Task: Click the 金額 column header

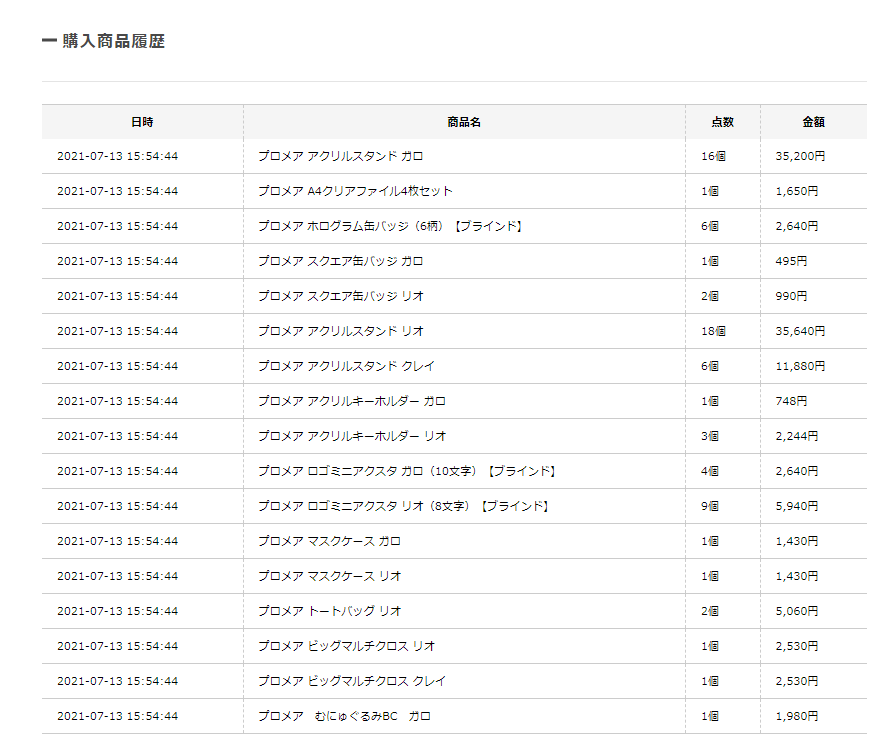Action: (813, 122)
